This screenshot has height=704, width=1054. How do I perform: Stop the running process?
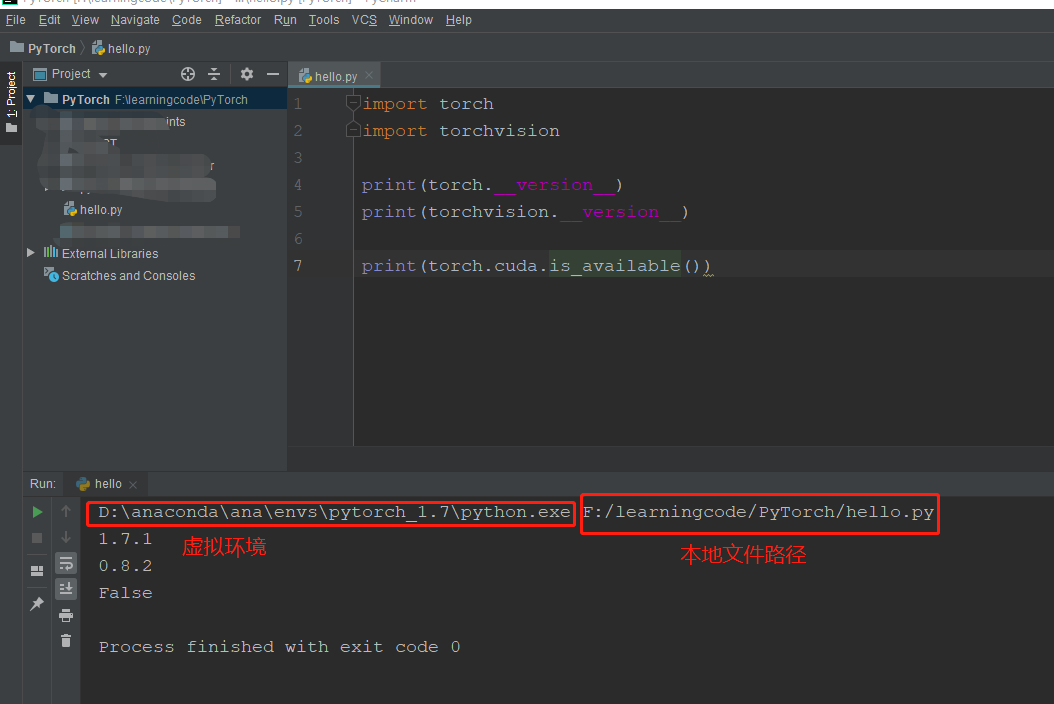[x=37, y=537]
